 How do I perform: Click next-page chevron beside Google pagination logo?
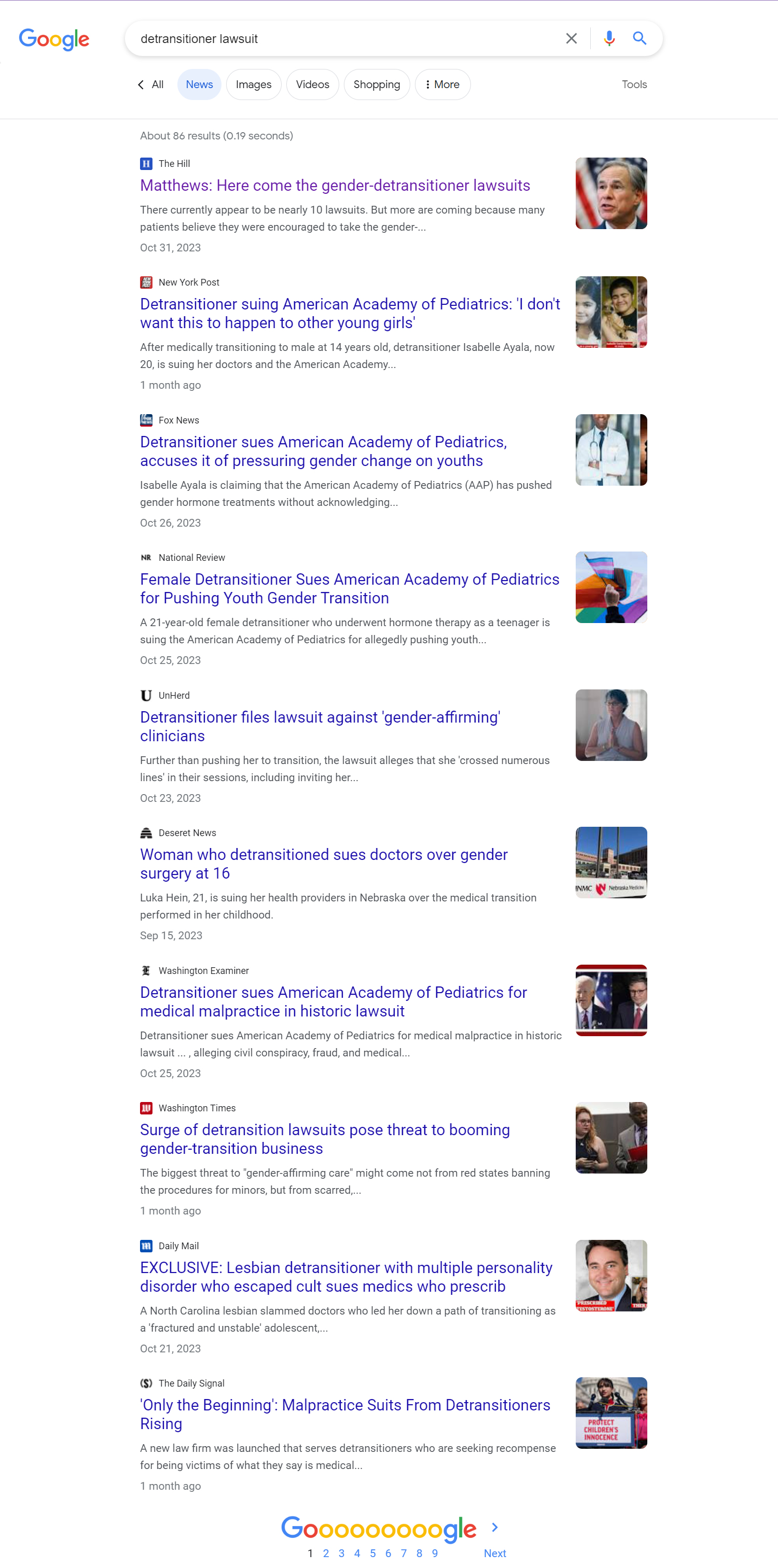point(495,1527)
